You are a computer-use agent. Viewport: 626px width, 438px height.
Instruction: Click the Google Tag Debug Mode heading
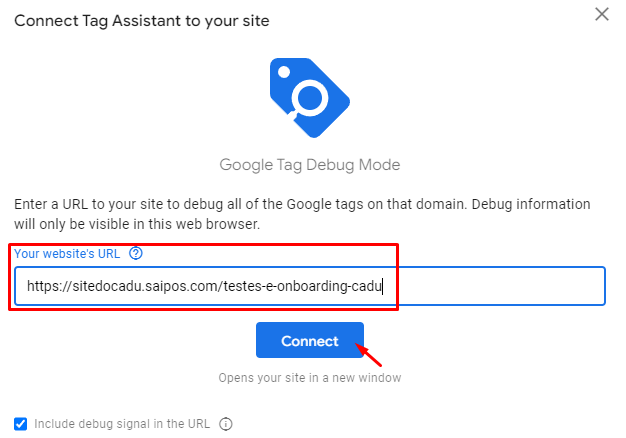[x=310, y=164]
